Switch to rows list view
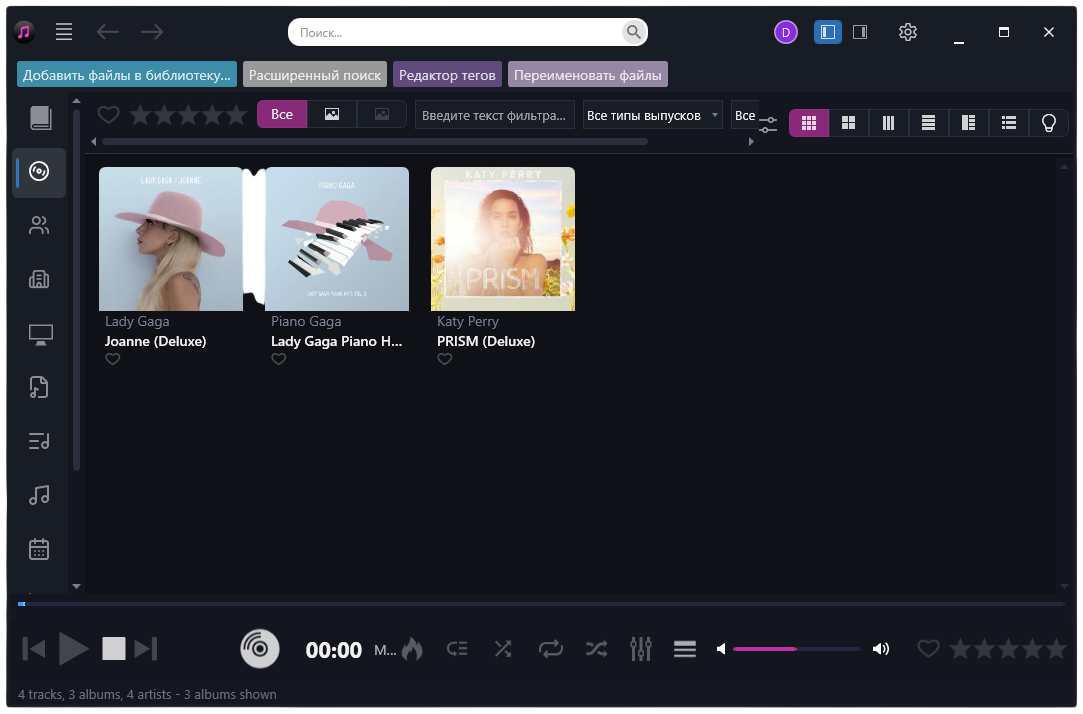The width and height of the screenshot is (1083, 714). (x=928, y=123)
